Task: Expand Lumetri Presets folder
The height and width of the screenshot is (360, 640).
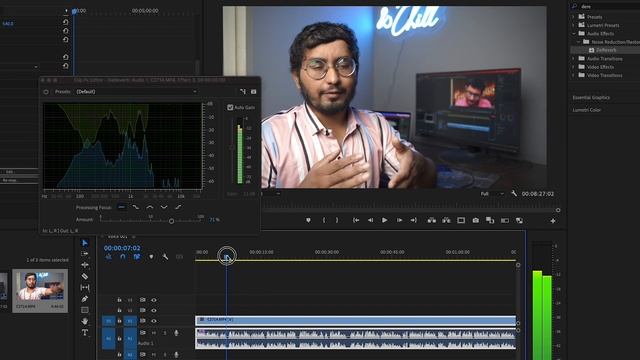Action: pos(573,25)
